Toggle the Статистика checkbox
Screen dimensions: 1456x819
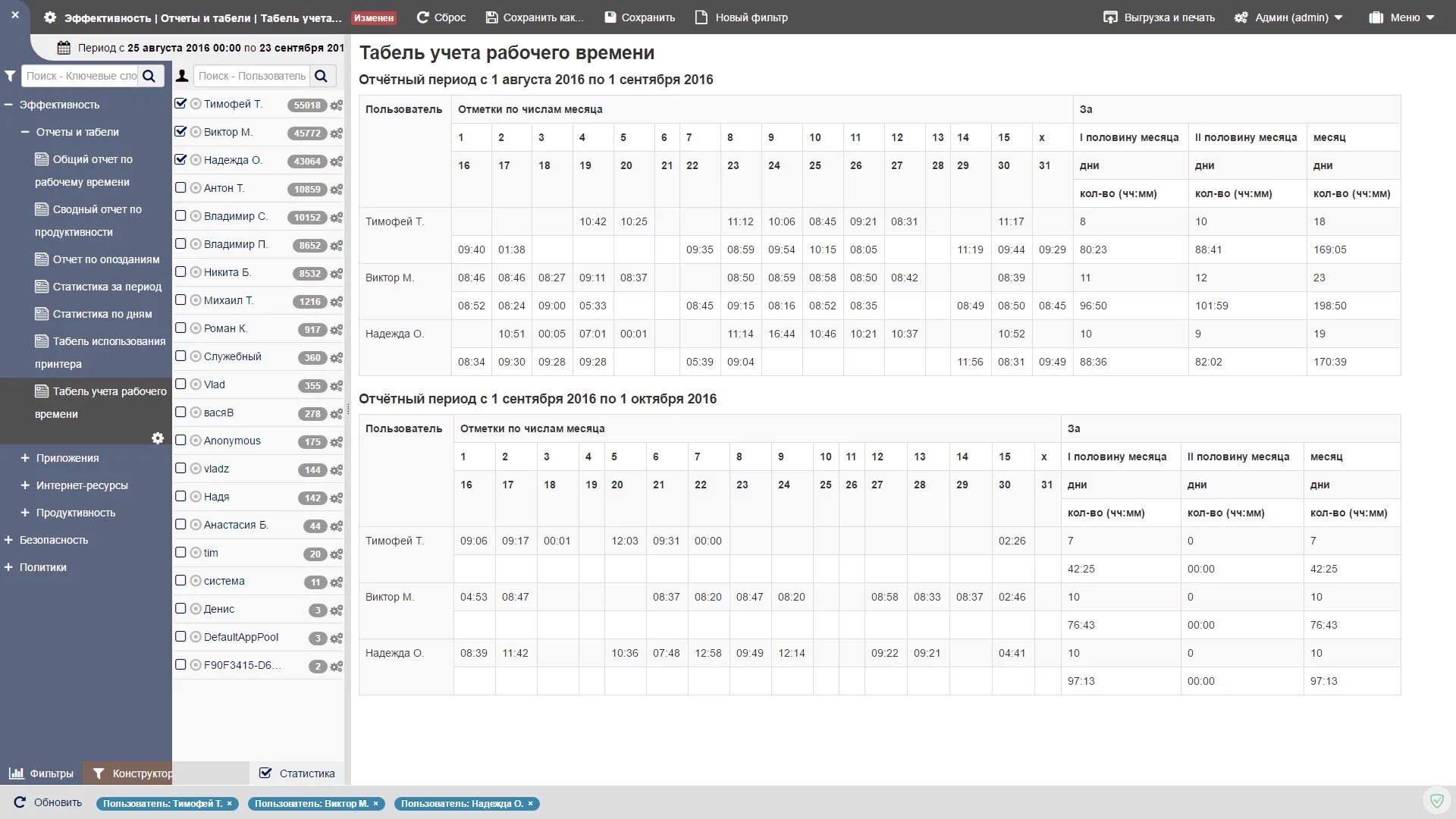click(x=265, y=773)
